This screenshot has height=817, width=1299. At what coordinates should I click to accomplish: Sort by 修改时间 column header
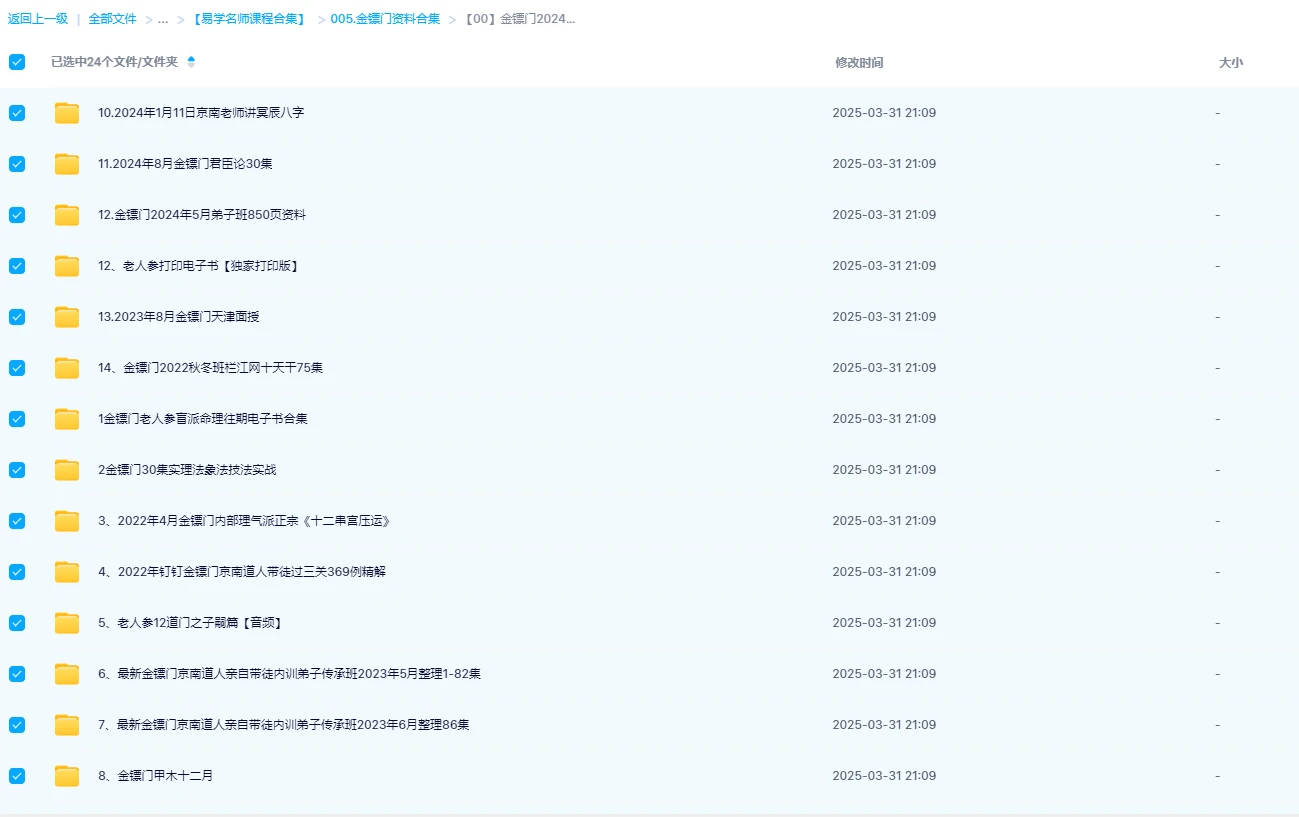(x=859, y=63)
